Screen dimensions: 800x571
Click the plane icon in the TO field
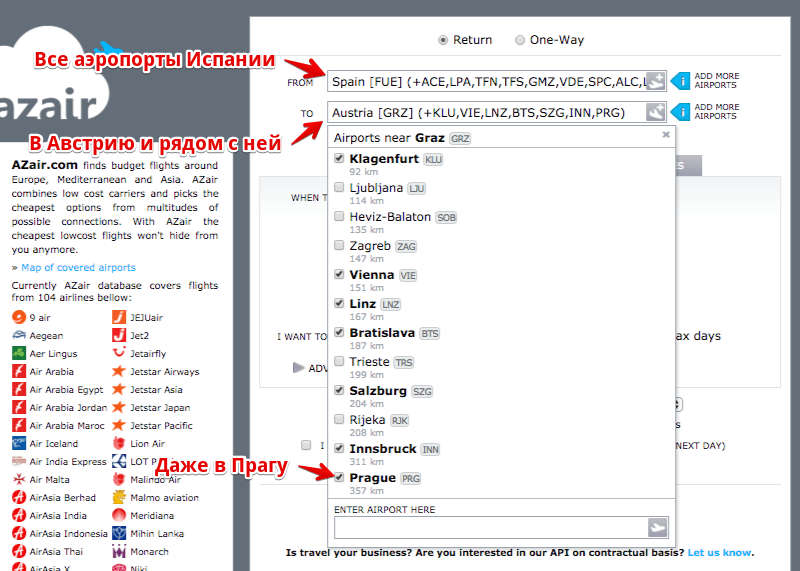pyautogui.click(x=656, y=112)
